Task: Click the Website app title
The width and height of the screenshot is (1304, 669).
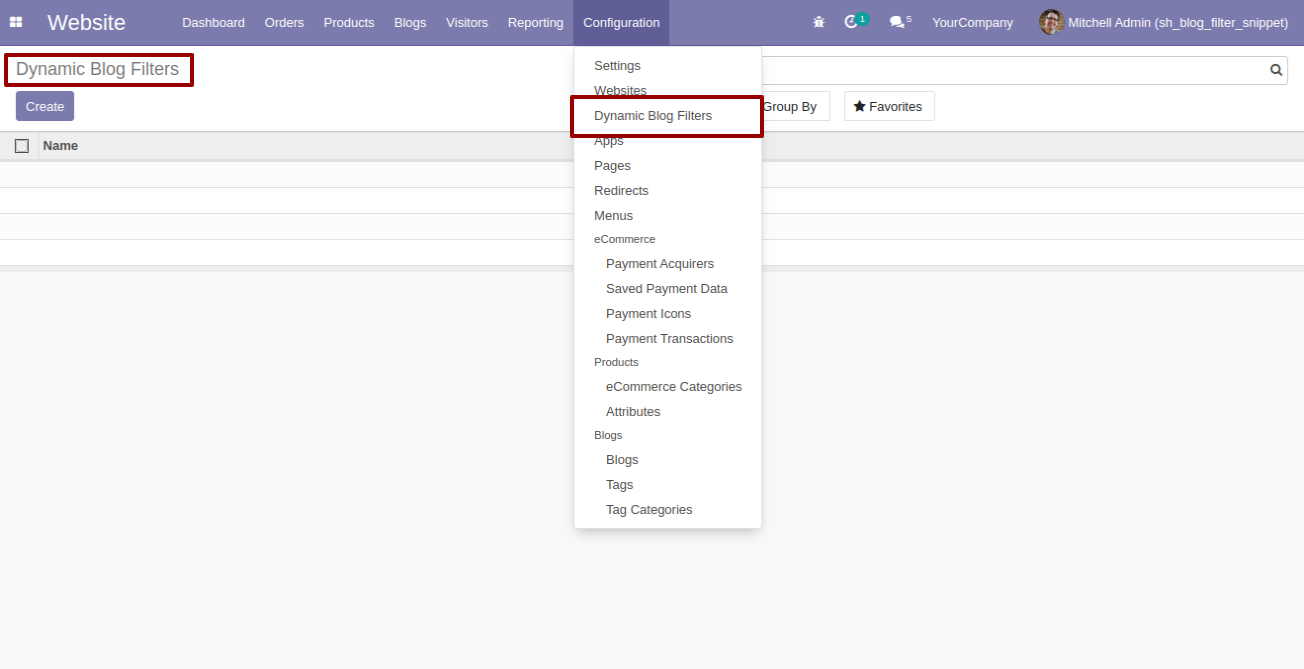Action: pyautogui.click(x=86, y=22)
